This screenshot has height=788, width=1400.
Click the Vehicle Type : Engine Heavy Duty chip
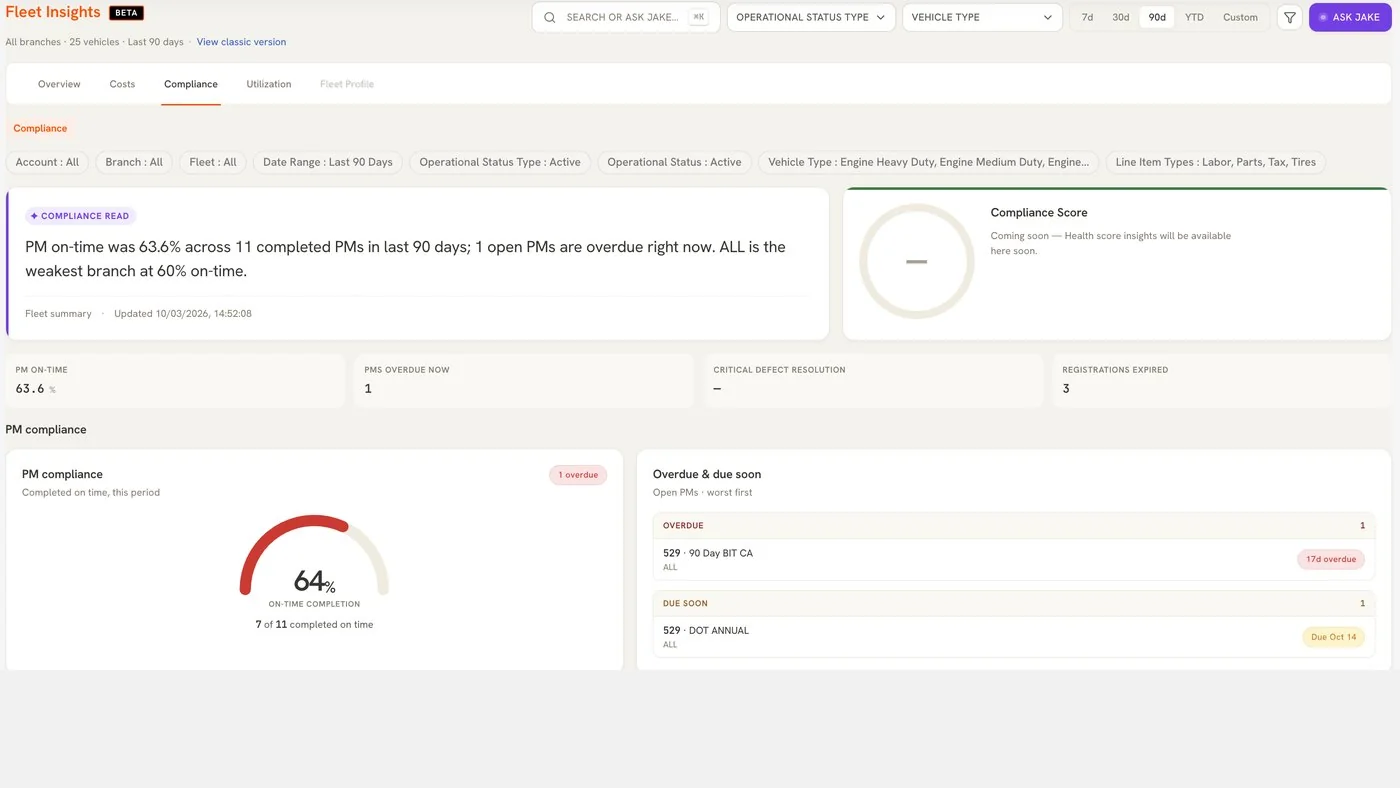pos(929,162)
